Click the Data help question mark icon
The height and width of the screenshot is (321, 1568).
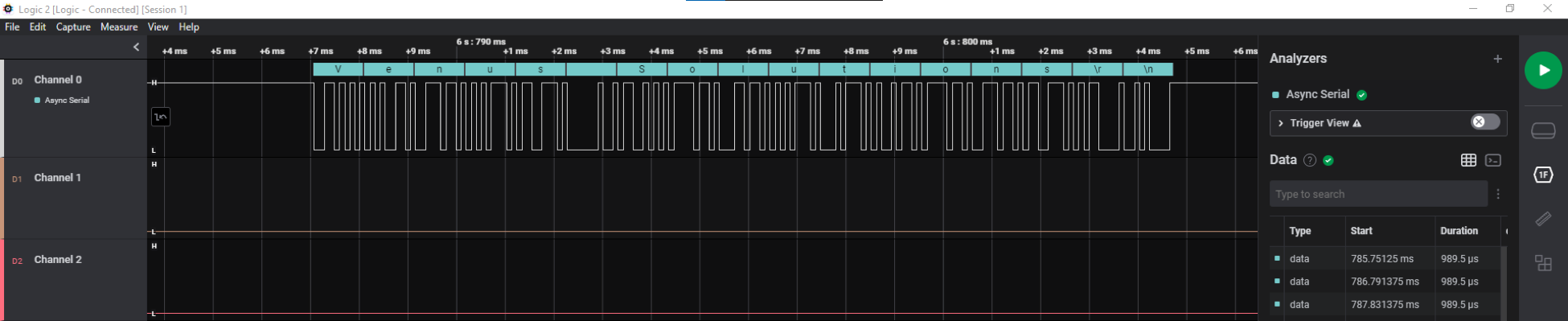(1309, 160)
